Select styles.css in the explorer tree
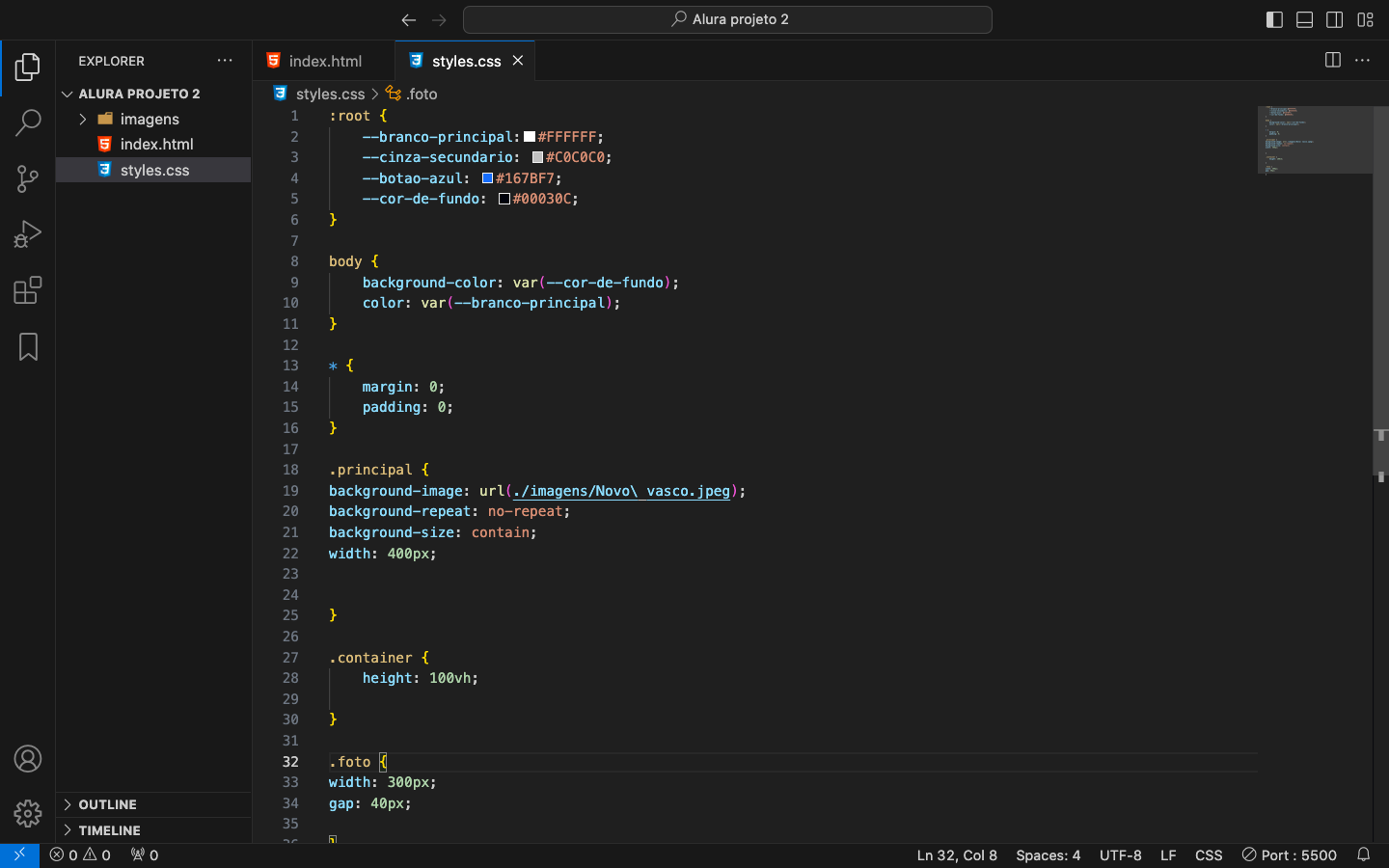Screen dimensions: 1389x868 pyautogui.click(x=153, y=170)
